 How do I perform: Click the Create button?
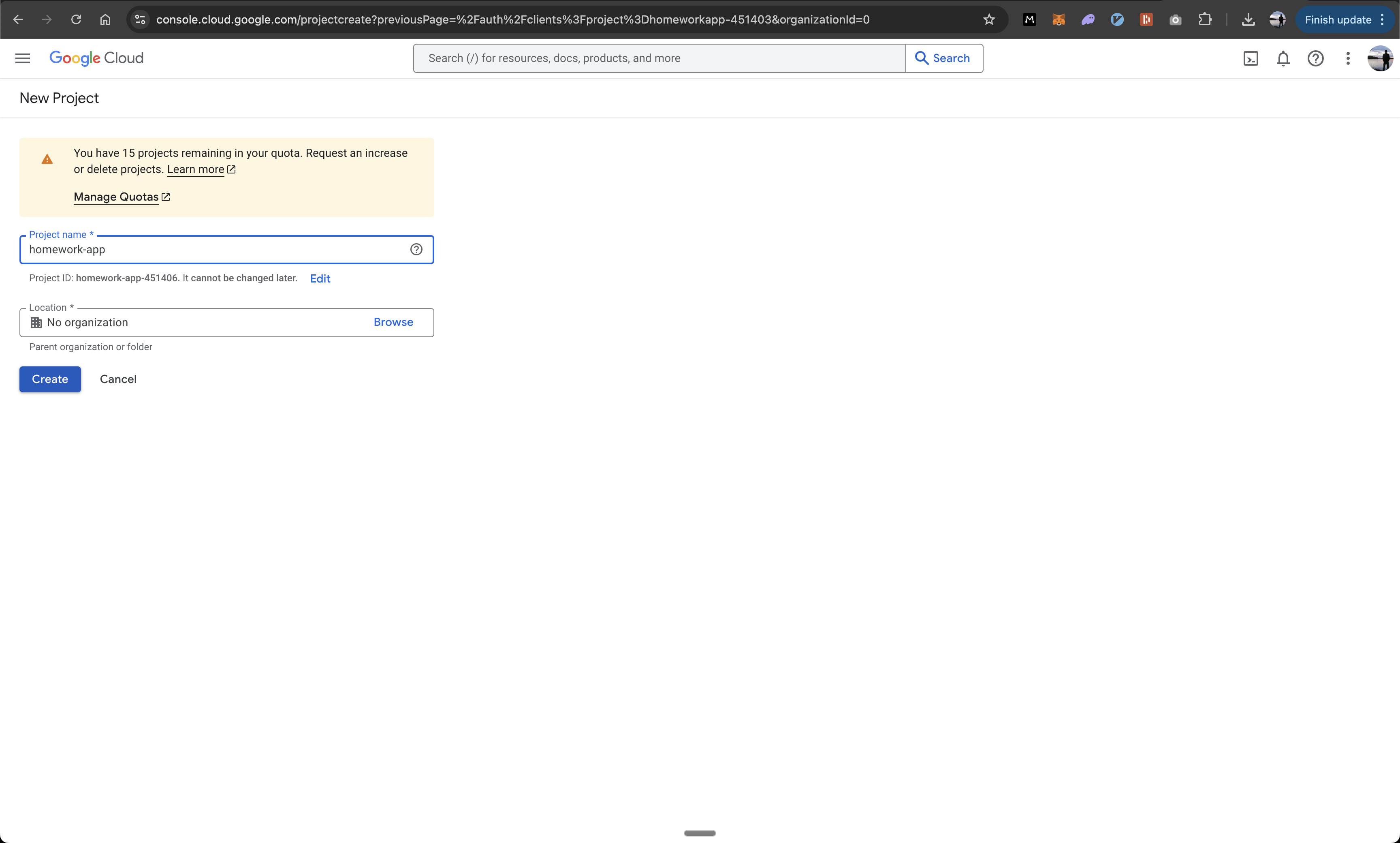click(50, 379)
